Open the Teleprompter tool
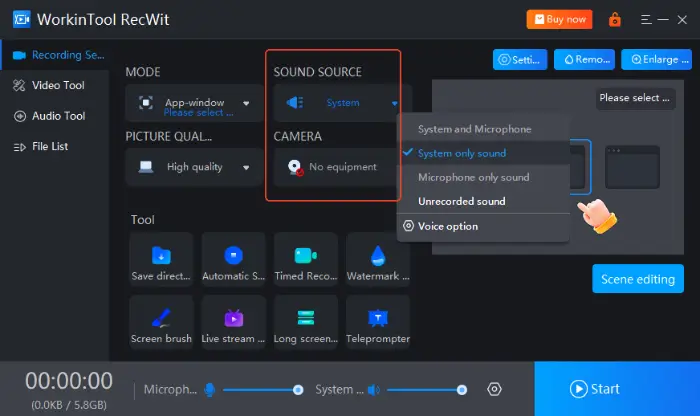The width and height of the screenshot is (700, 416). (378, 322)
